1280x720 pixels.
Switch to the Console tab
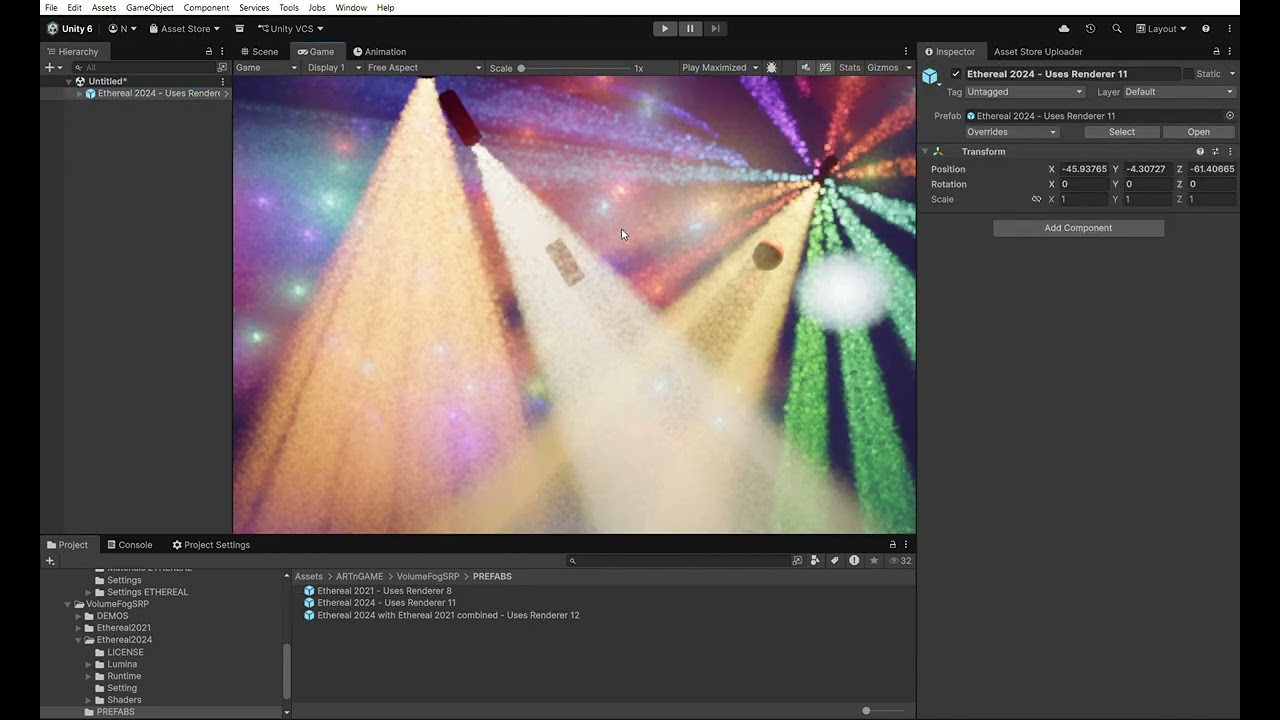pyautogui.click(x=130, y=545)
